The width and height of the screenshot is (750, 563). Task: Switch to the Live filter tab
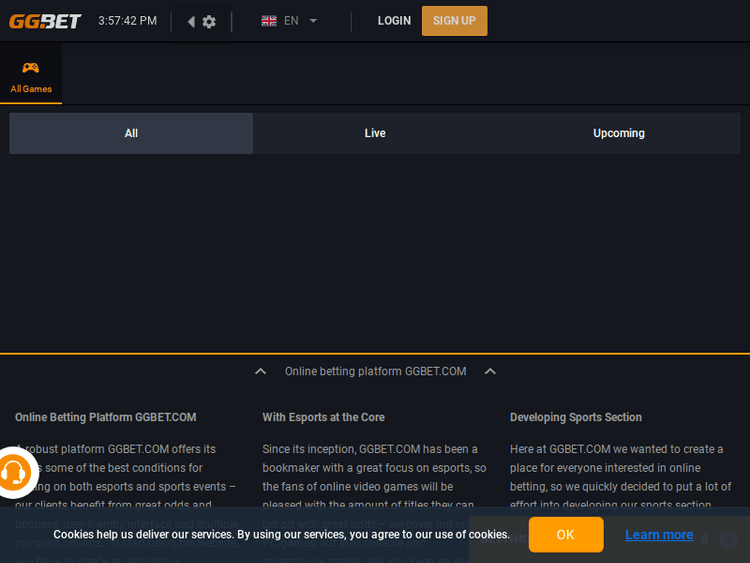point(375,133)
